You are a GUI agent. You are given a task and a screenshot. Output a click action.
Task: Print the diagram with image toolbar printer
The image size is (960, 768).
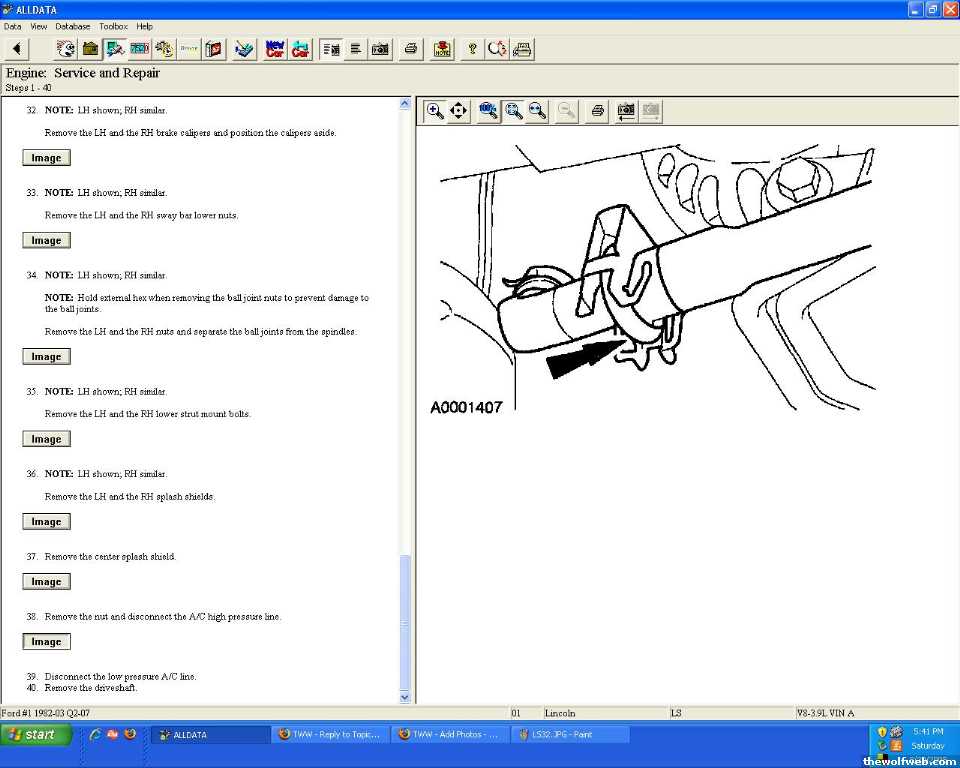click(597, 111)
